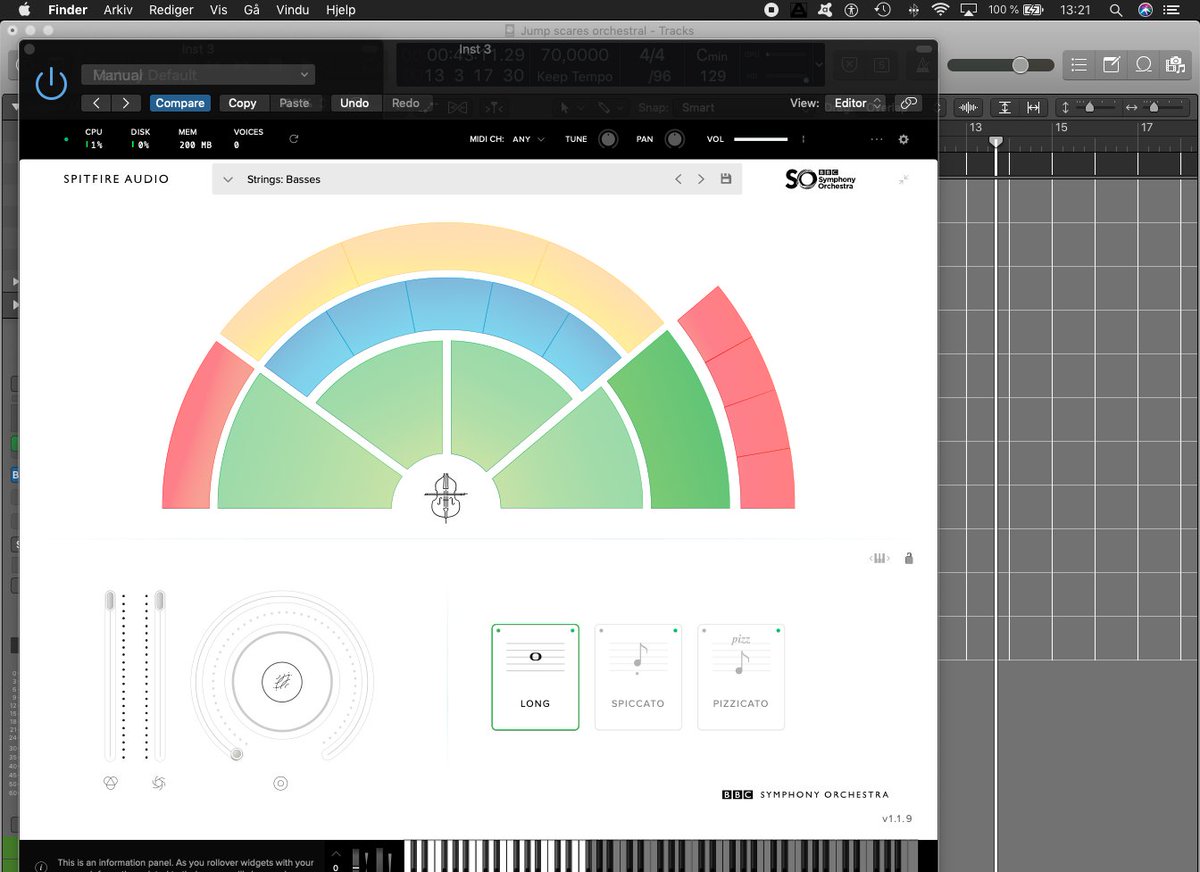Click the Undo button
The image size is (1200, 872).
tap(354, 103)
